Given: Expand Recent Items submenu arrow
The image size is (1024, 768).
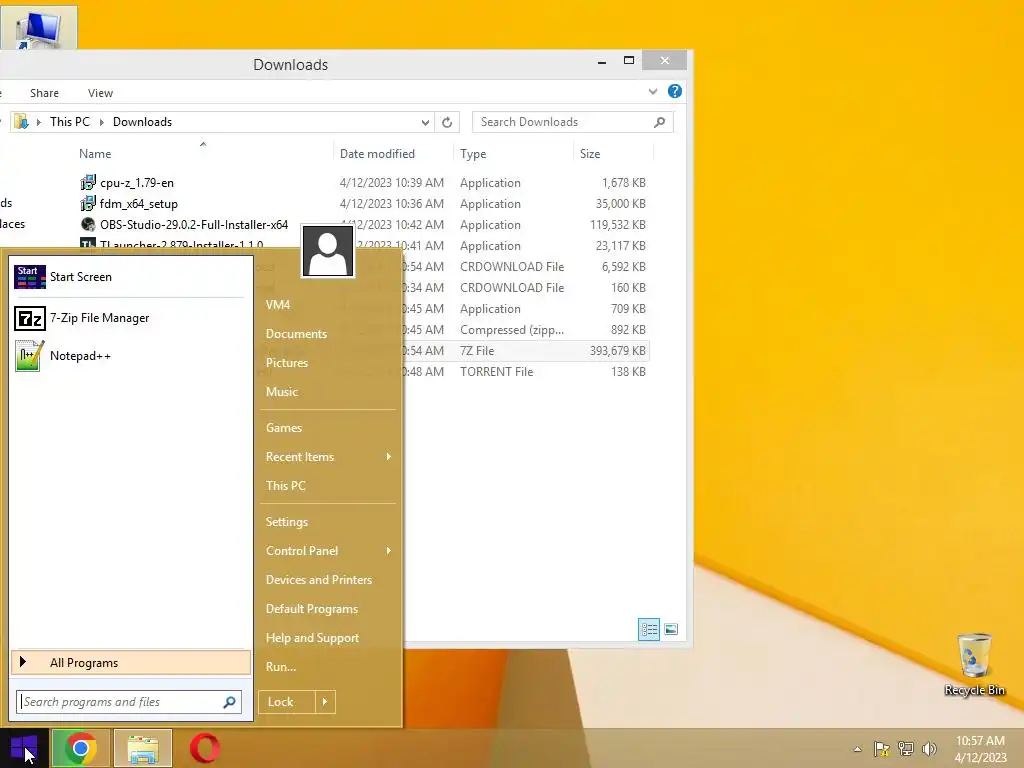Looking at the screenshot, I should tap(389, 456).
